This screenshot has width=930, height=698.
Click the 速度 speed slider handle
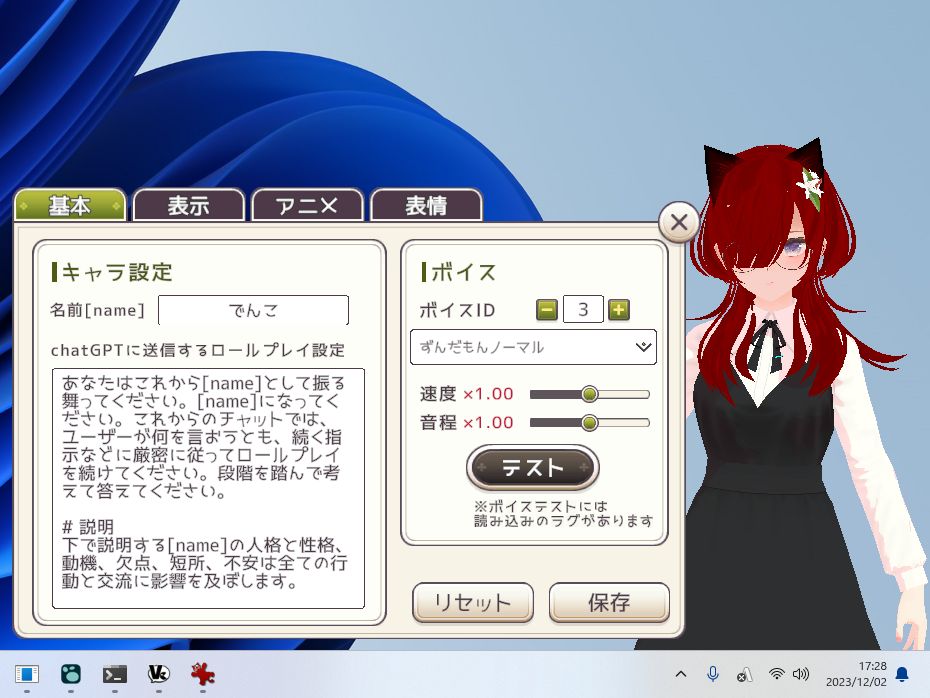click(x=589, y=394)
